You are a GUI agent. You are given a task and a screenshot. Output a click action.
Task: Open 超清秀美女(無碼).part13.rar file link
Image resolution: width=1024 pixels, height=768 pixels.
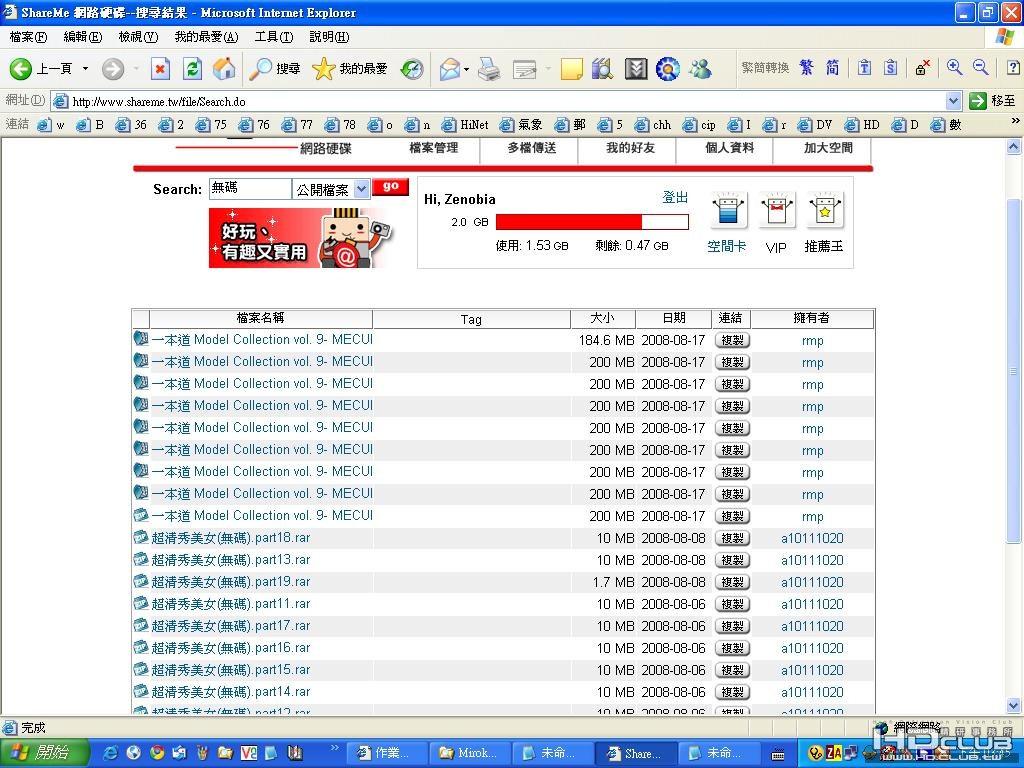point(231,560)
